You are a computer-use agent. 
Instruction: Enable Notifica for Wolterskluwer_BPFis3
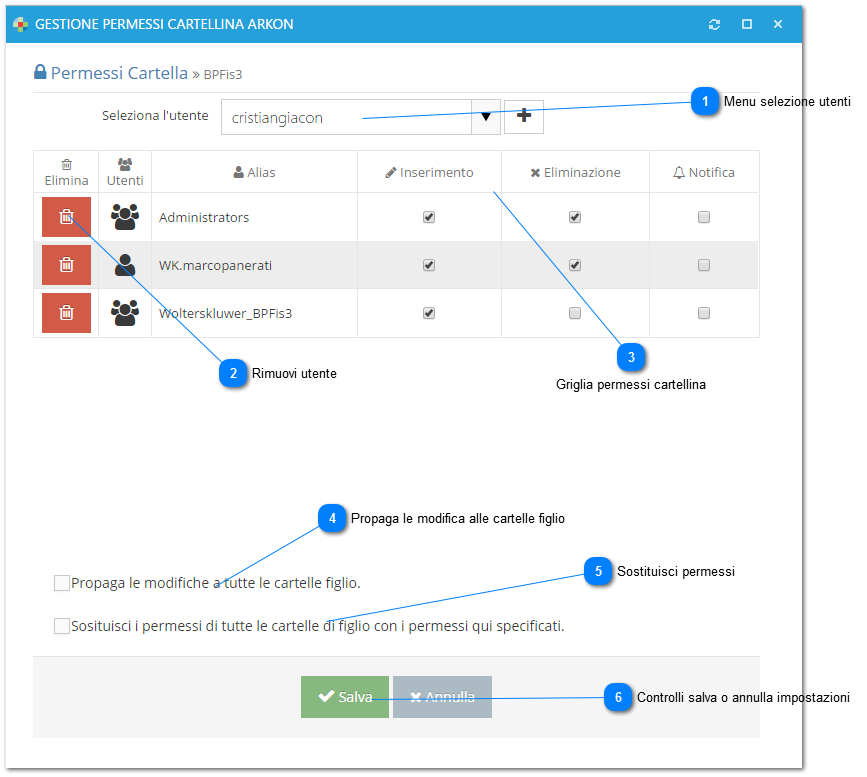[x=704, y=313]
